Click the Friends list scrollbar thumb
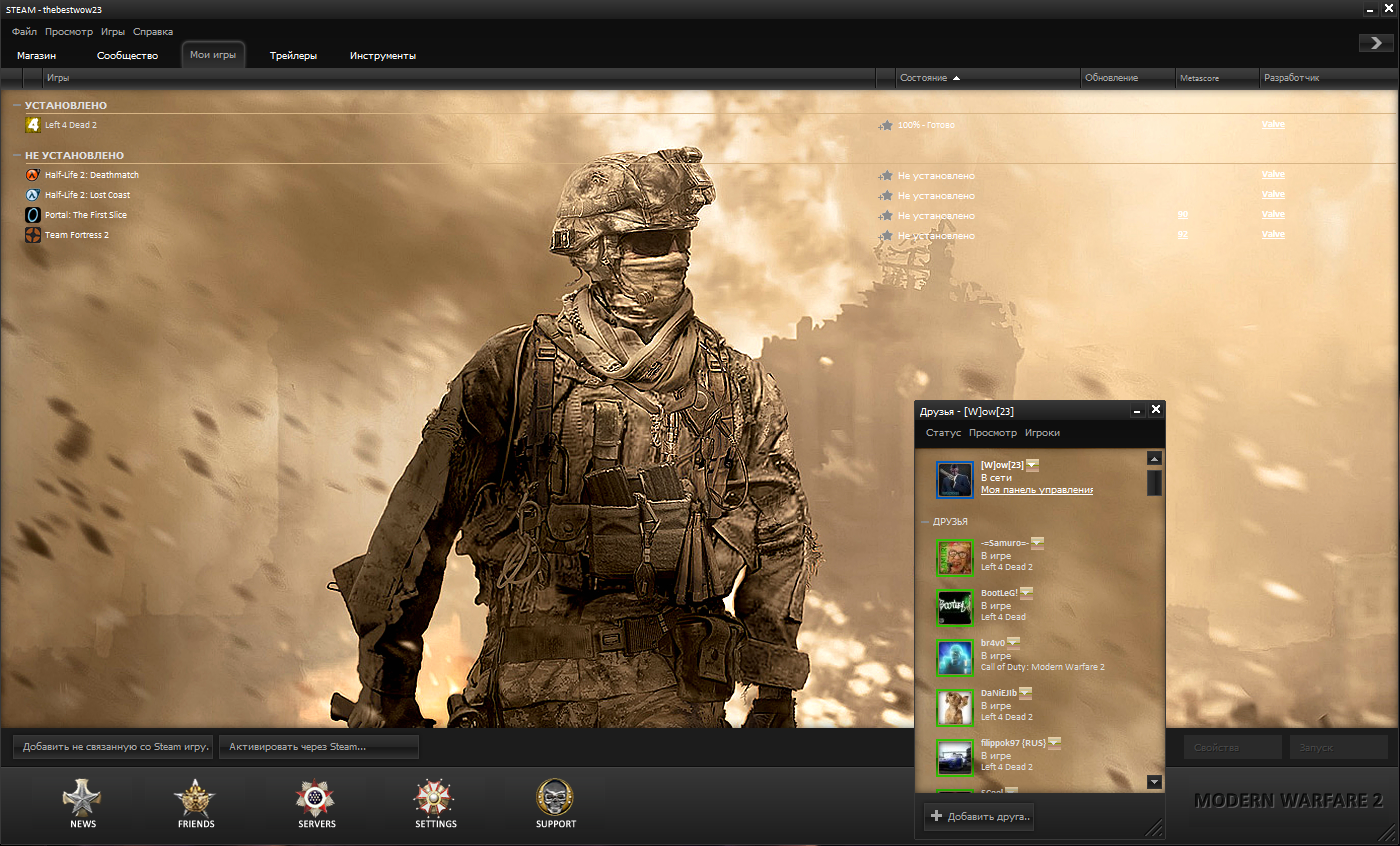Screen dimensions: 1400x846 pyautogui.click(x=1154, y=482)
